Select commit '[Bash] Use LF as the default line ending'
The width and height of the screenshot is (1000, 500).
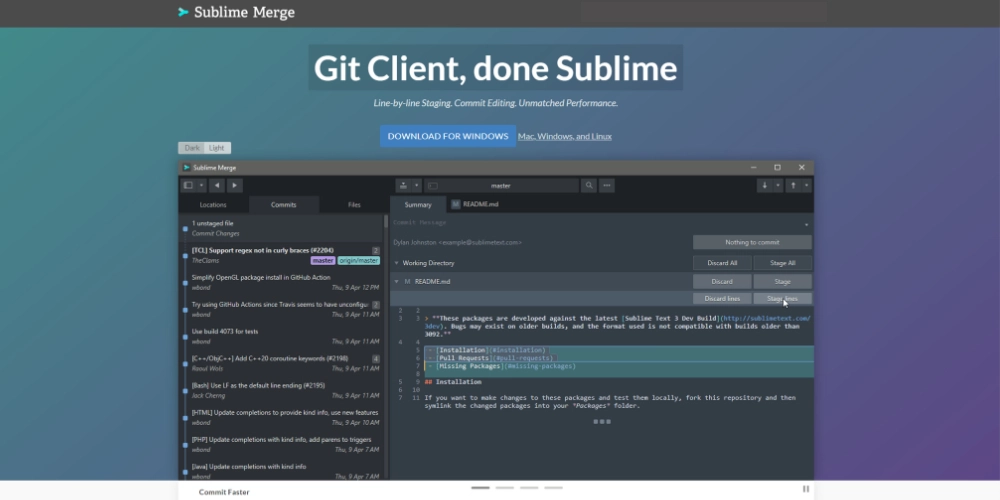pyautogui.click(x=281, y=390)
